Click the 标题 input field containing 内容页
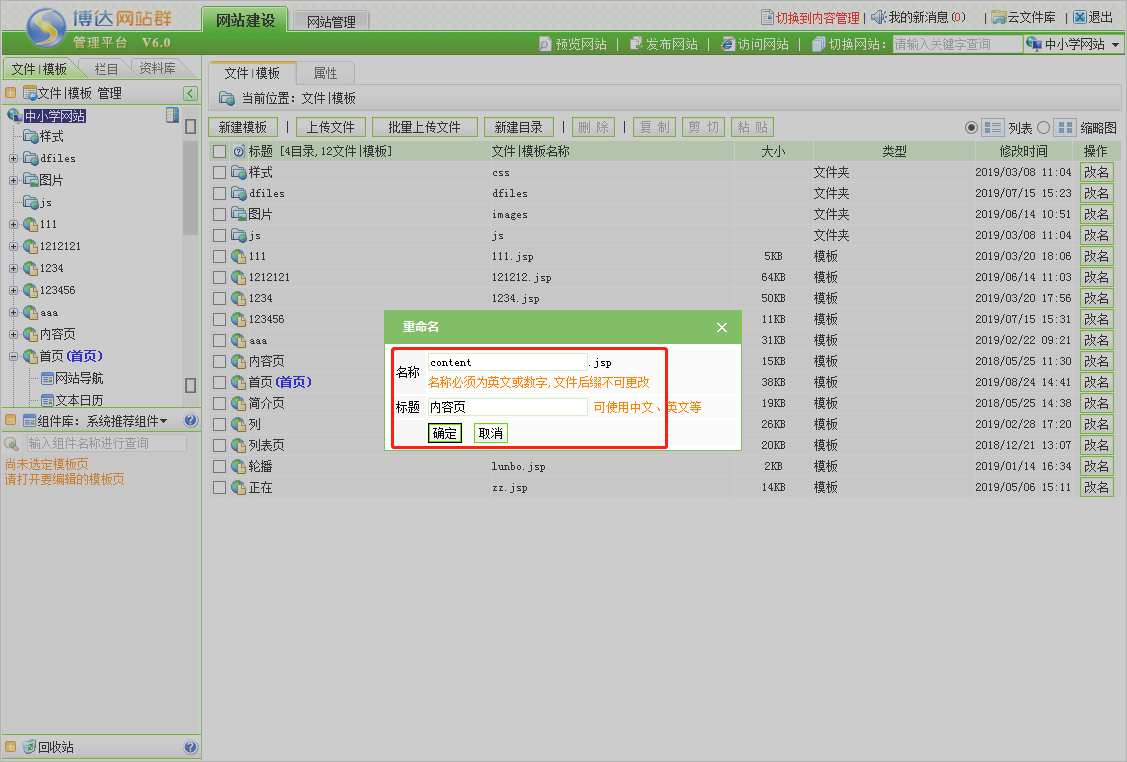The image size is (1127, 762). pos(507,407)
